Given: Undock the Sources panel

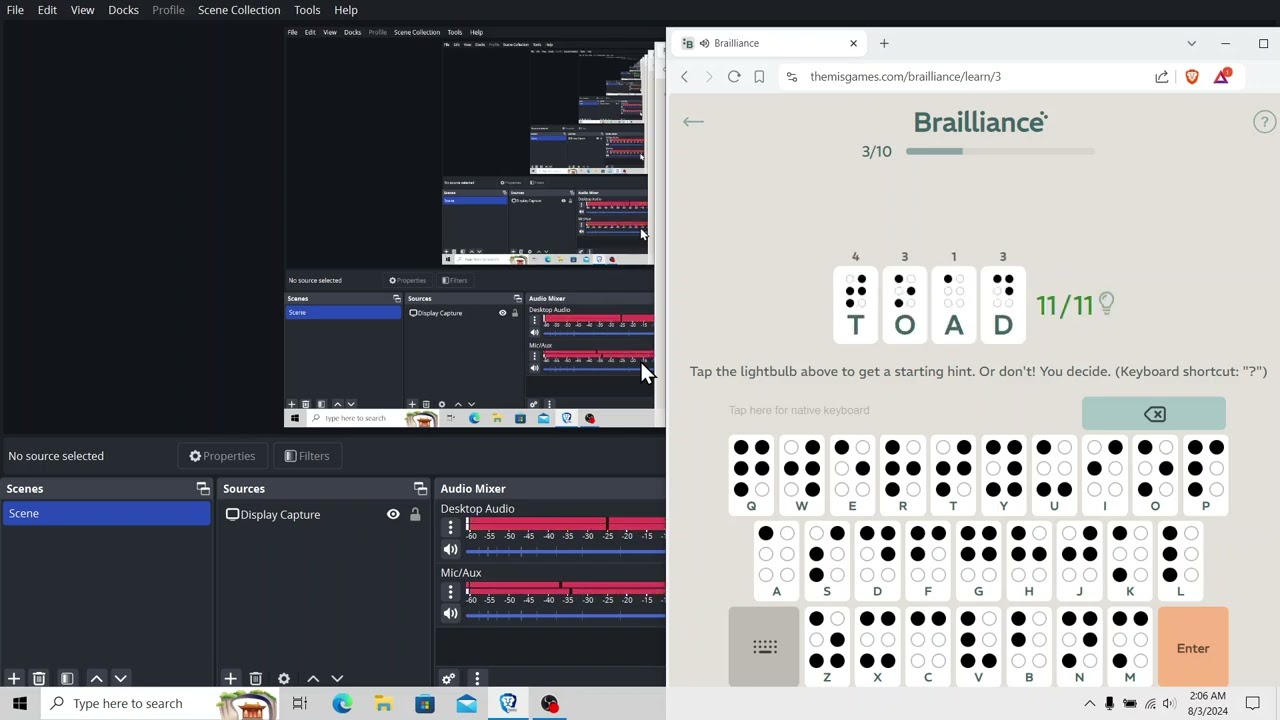Looking at the screenshot, I should point(420,488).
